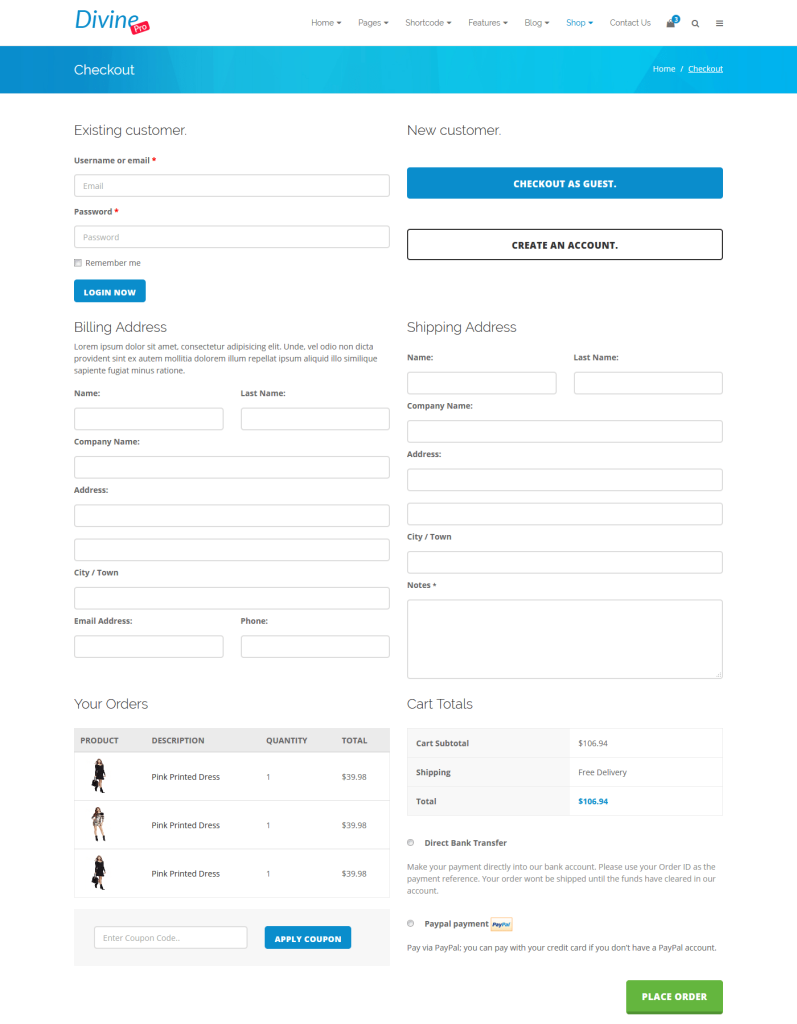Expand the Features dropdown
The width and height of the screenshot is (797, 1024).
(488, 22)
